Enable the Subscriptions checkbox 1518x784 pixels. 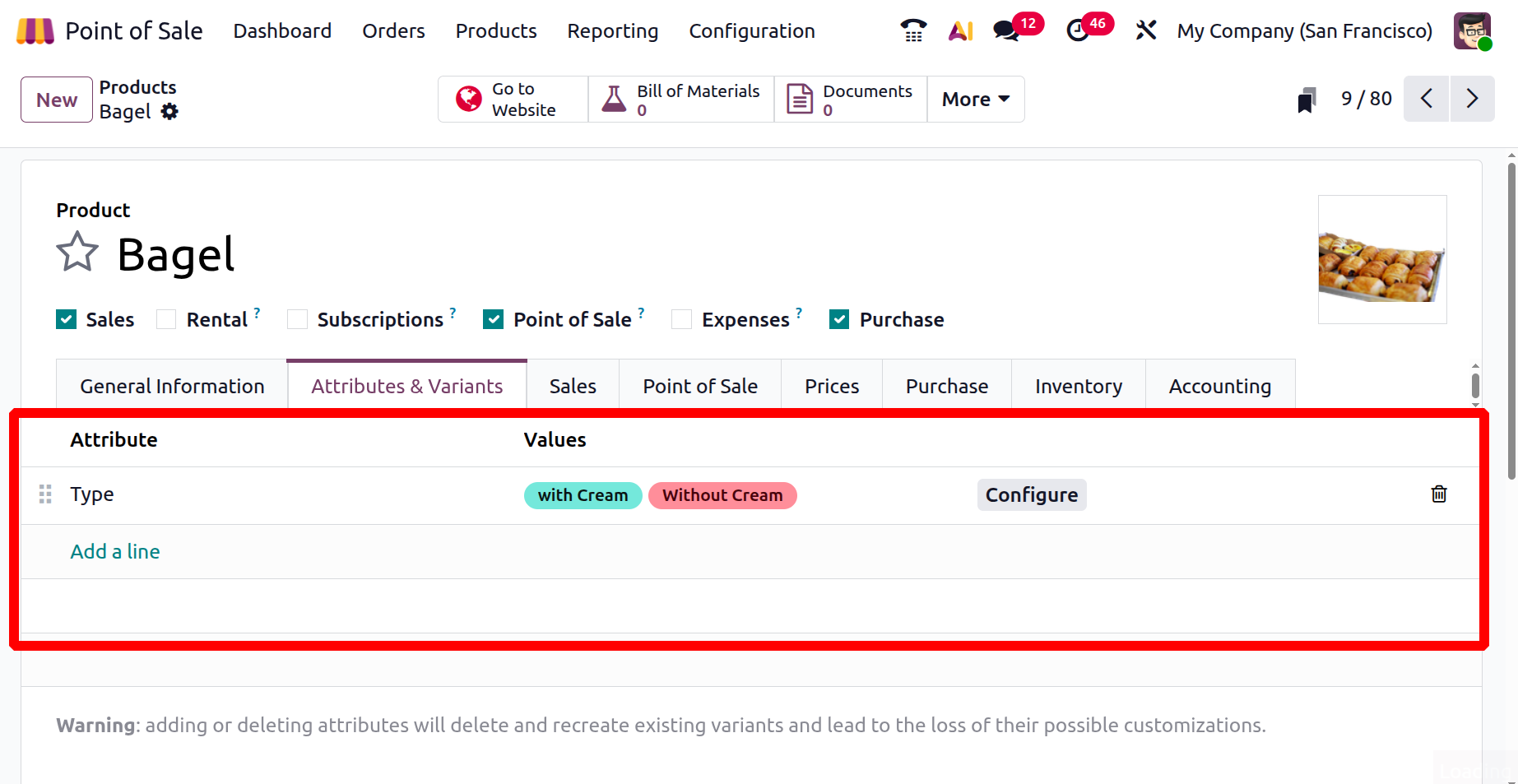[297, 319]
